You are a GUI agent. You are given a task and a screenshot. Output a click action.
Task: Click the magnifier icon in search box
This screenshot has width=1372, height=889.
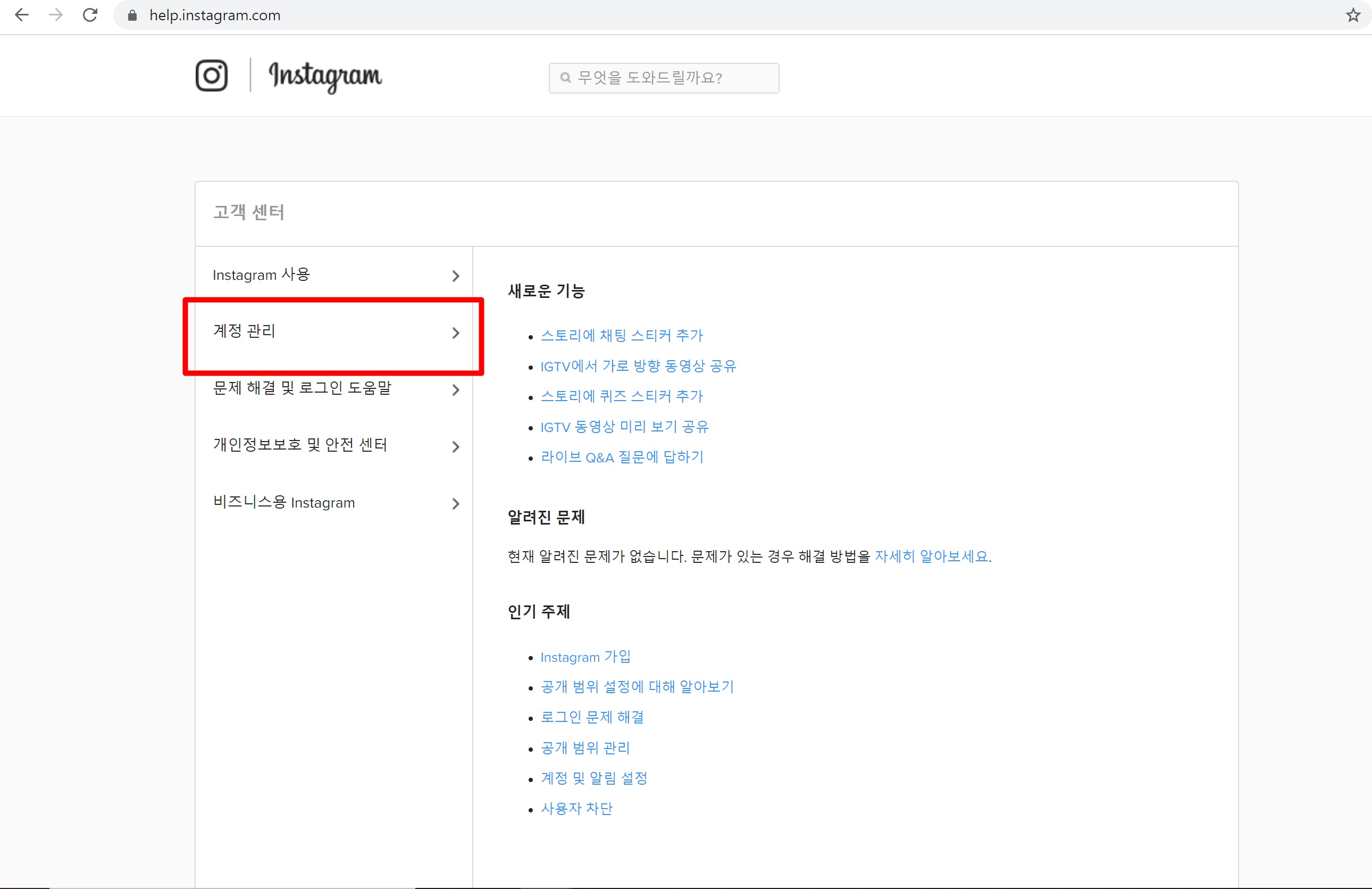pos(565,78)
